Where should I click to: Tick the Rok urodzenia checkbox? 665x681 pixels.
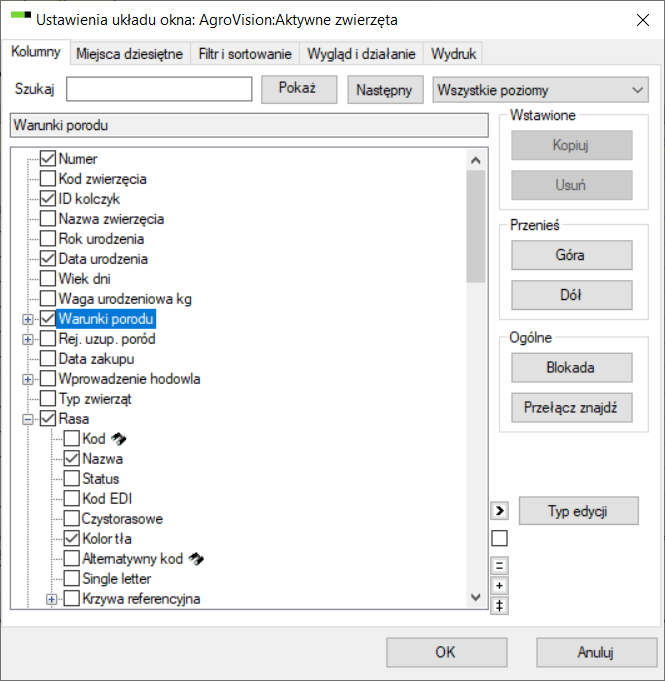(48, 238)
